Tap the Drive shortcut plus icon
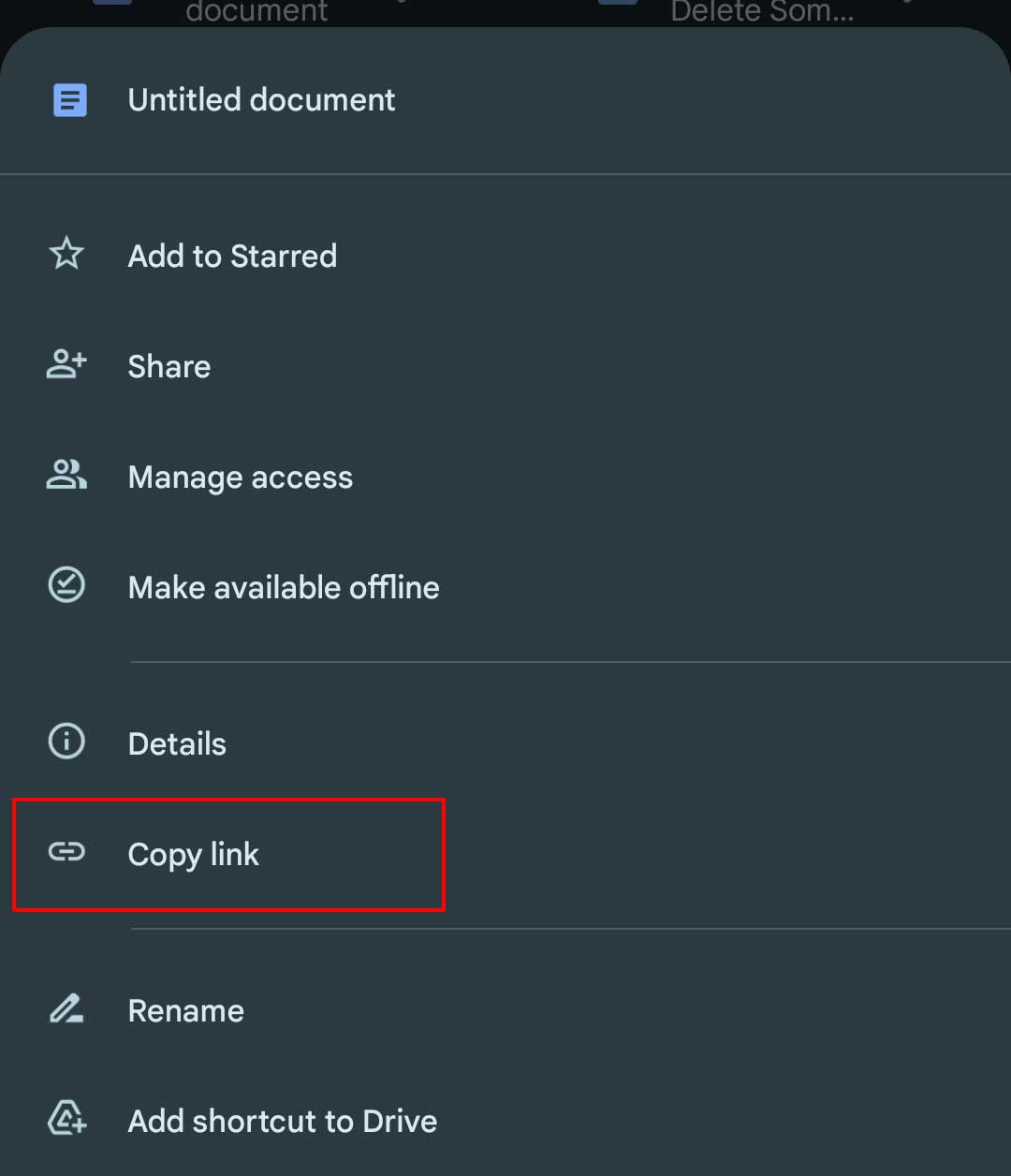1011x1176 pixels. 66,1119
